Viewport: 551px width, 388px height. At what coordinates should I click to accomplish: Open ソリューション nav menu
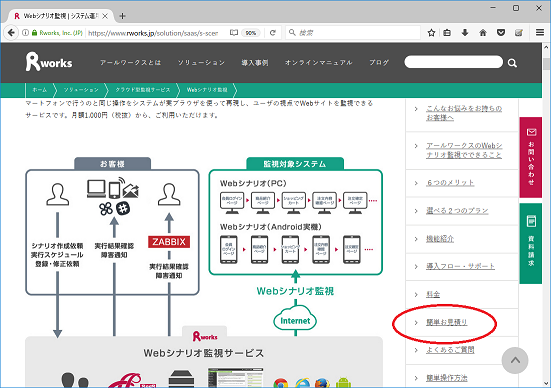pyautogui.click(x=201, y=63)
